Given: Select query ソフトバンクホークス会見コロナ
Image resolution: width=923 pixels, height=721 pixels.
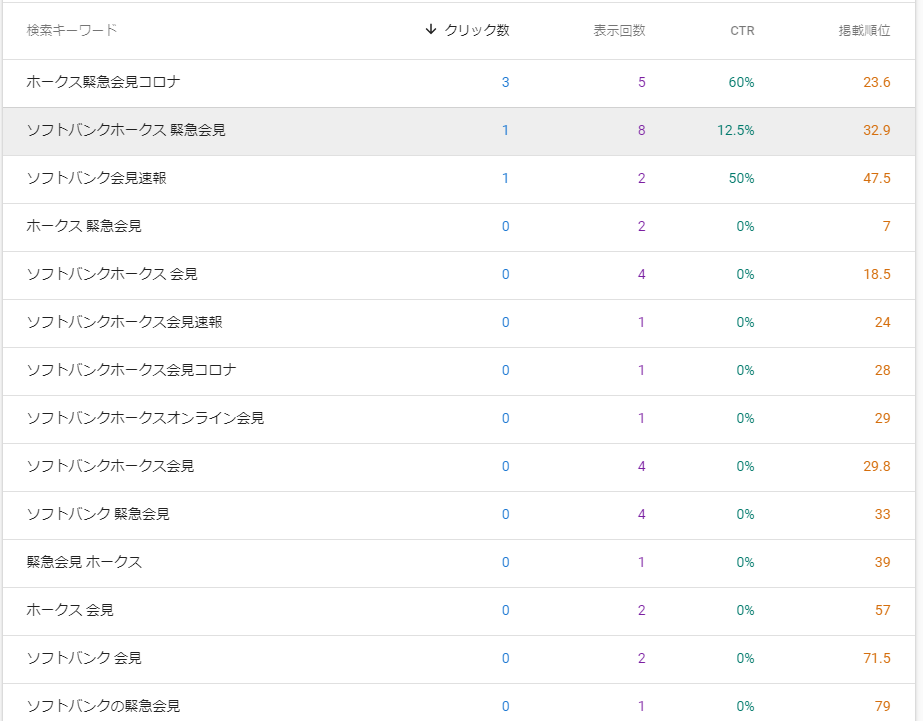Looking at the screenshot, I should click(x=131, y=370).
